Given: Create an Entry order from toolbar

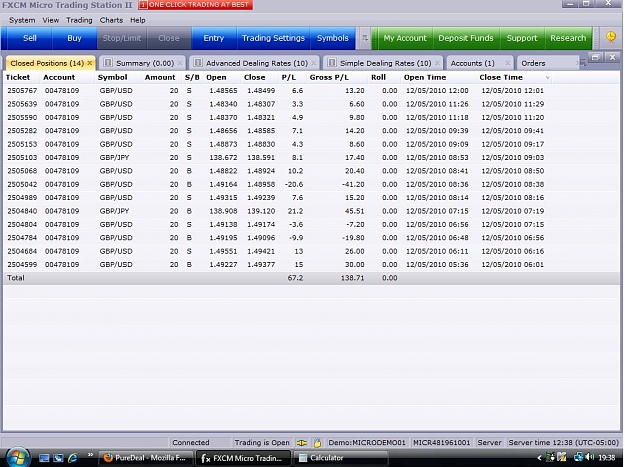Looking at the screenshot, I should coord(214,38).
